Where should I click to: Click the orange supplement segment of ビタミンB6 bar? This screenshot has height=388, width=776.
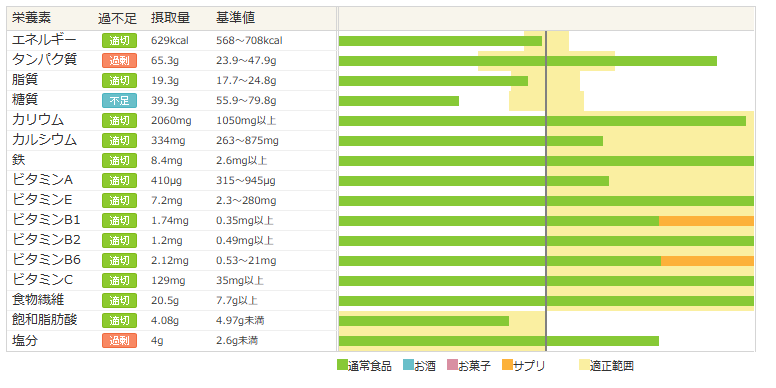(707, 261)
